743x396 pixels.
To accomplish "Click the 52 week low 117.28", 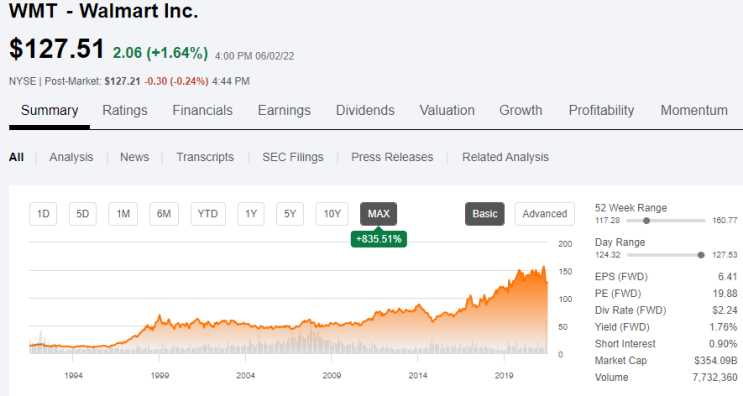I will click(x=607, y=220).
